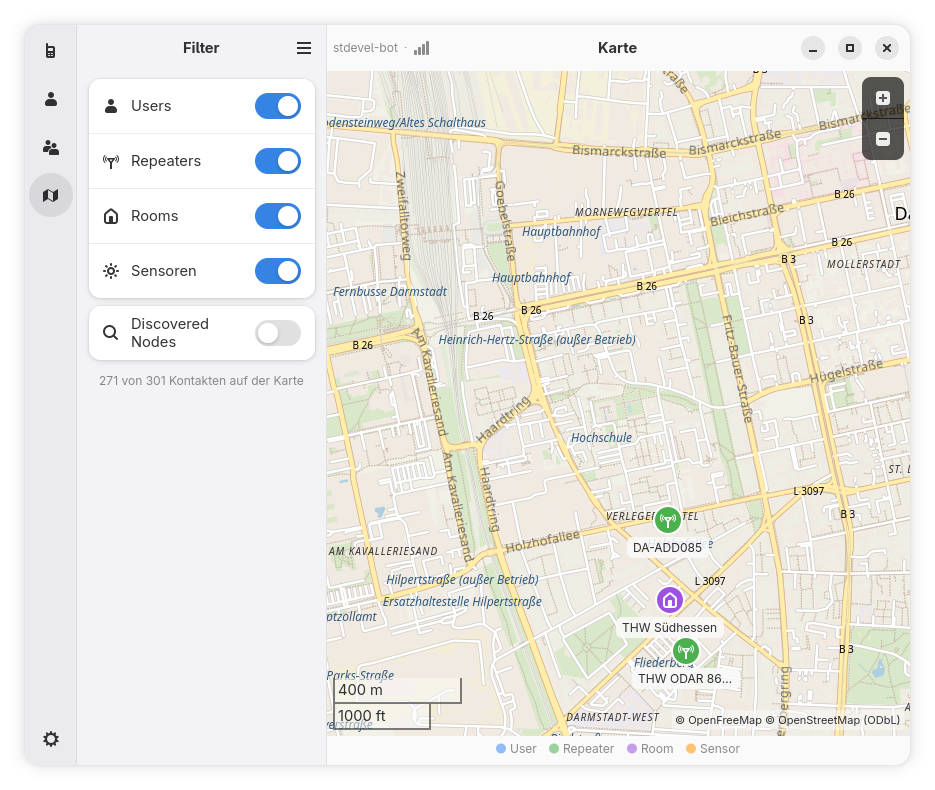Screen dimensions: 935x790
Task: Open the radio device sidebar page
Action: (51, 51)
